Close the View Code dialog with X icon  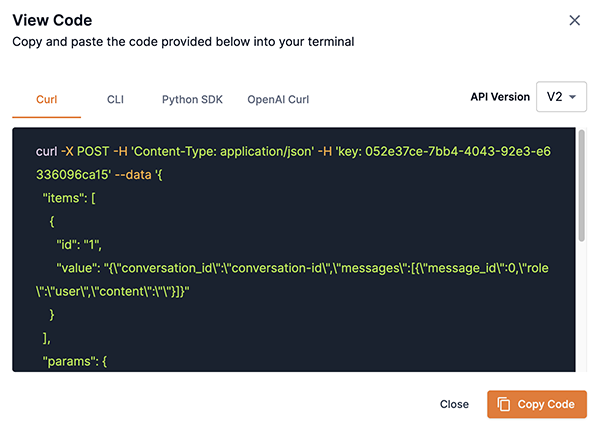tap(574, 20)
